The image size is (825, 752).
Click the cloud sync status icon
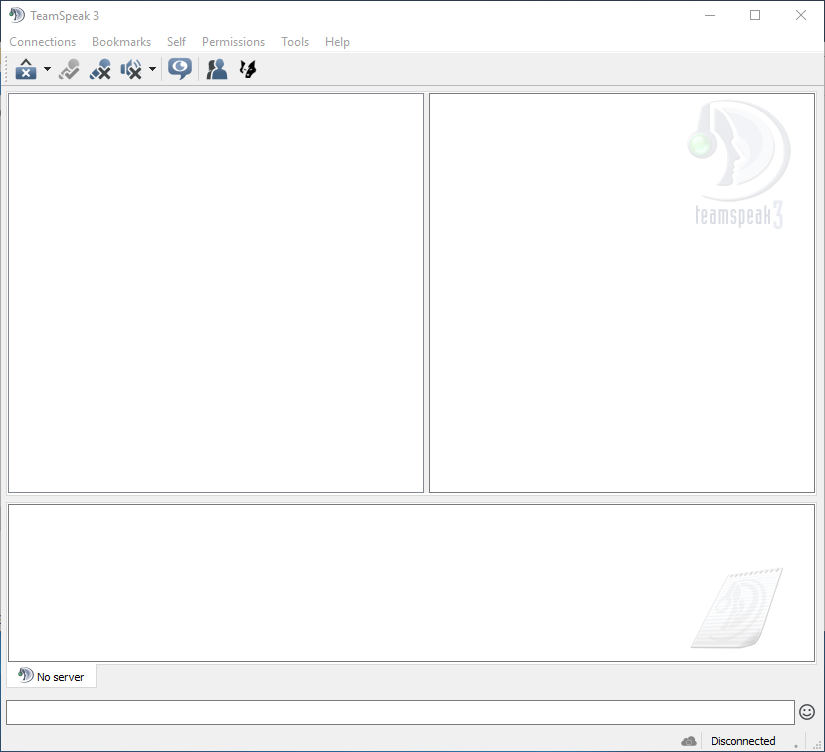click(x=689, y=741)
